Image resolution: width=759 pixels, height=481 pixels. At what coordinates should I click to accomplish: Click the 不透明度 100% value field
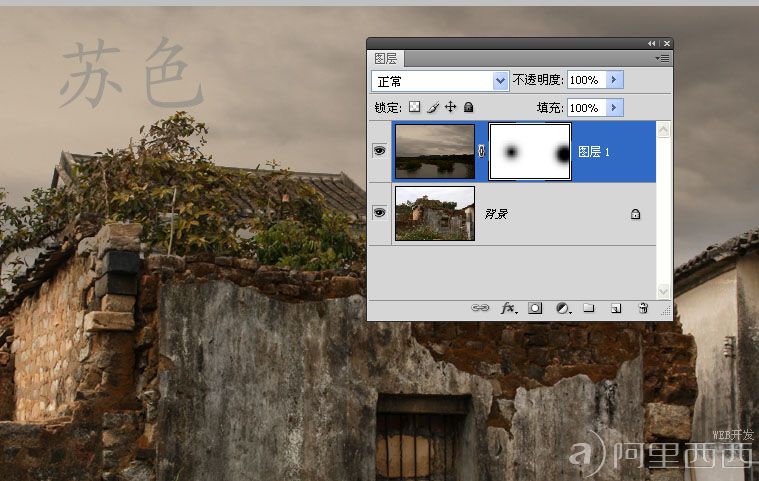[586, 80]
